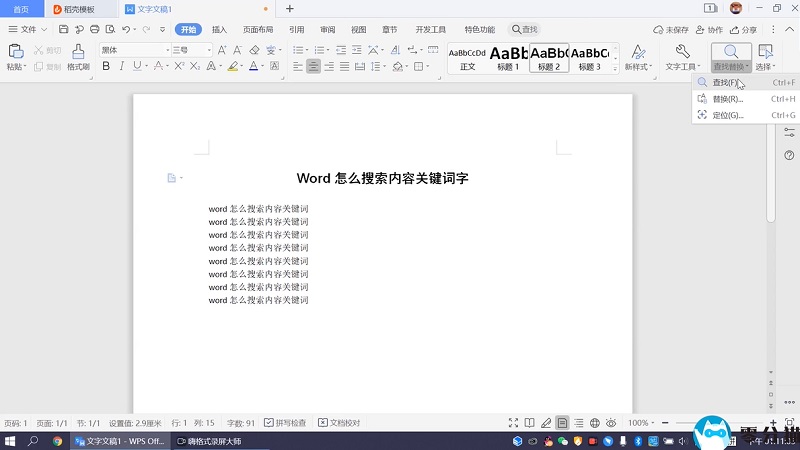Apply bold formatting with B icon
Image resolution: width=800 pixels, height=450 pixels.
pyautogui.click(x=106, y=67)
